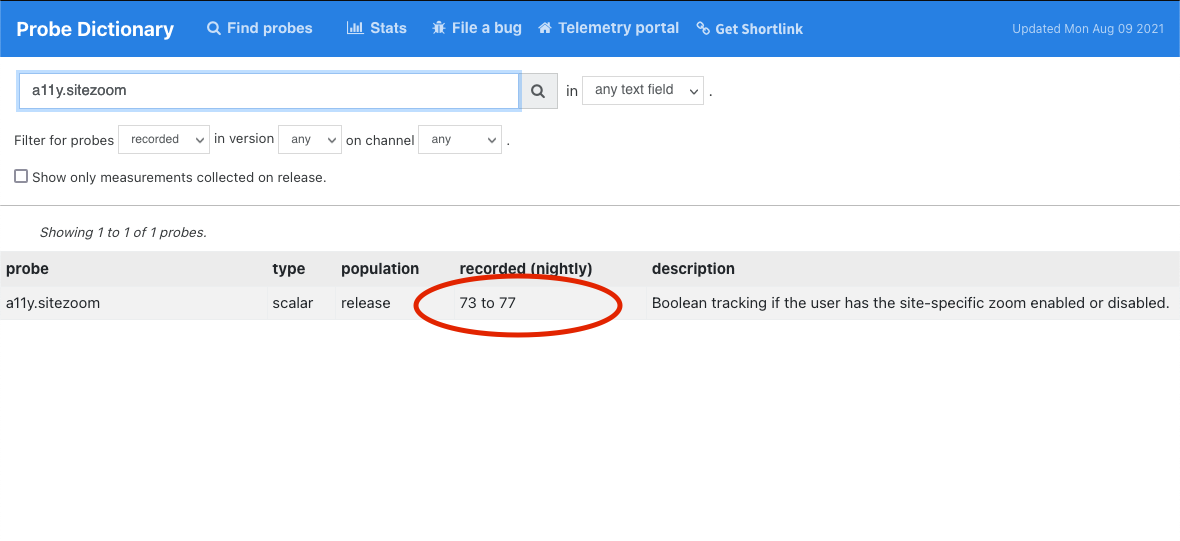This screenshot has height=541, width=1180.
Task: Click the Telemetry portal home icon
Action: [x=545, y=28]
